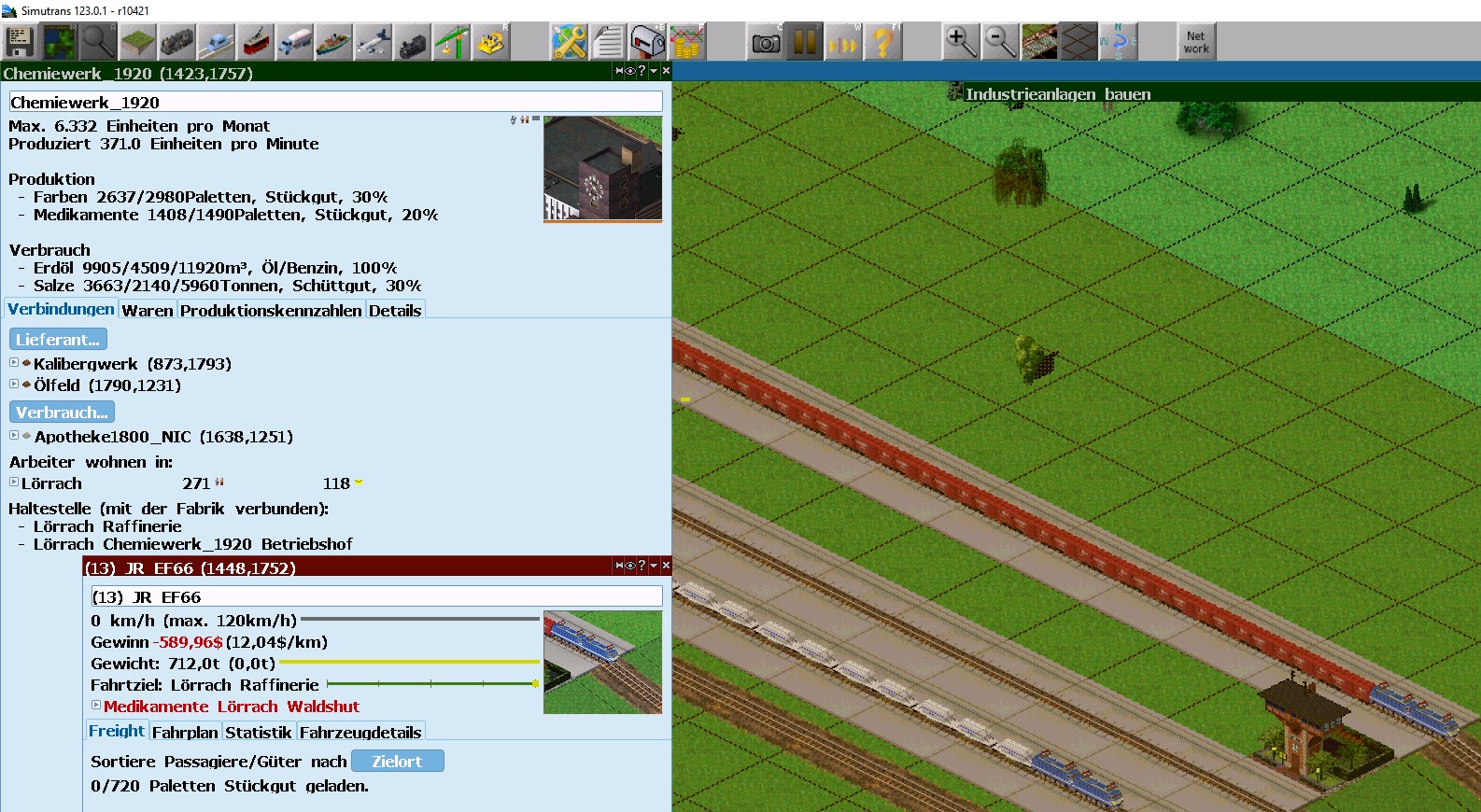Open the save/load disk menu

pyautogui.click(x=20, y=42)
